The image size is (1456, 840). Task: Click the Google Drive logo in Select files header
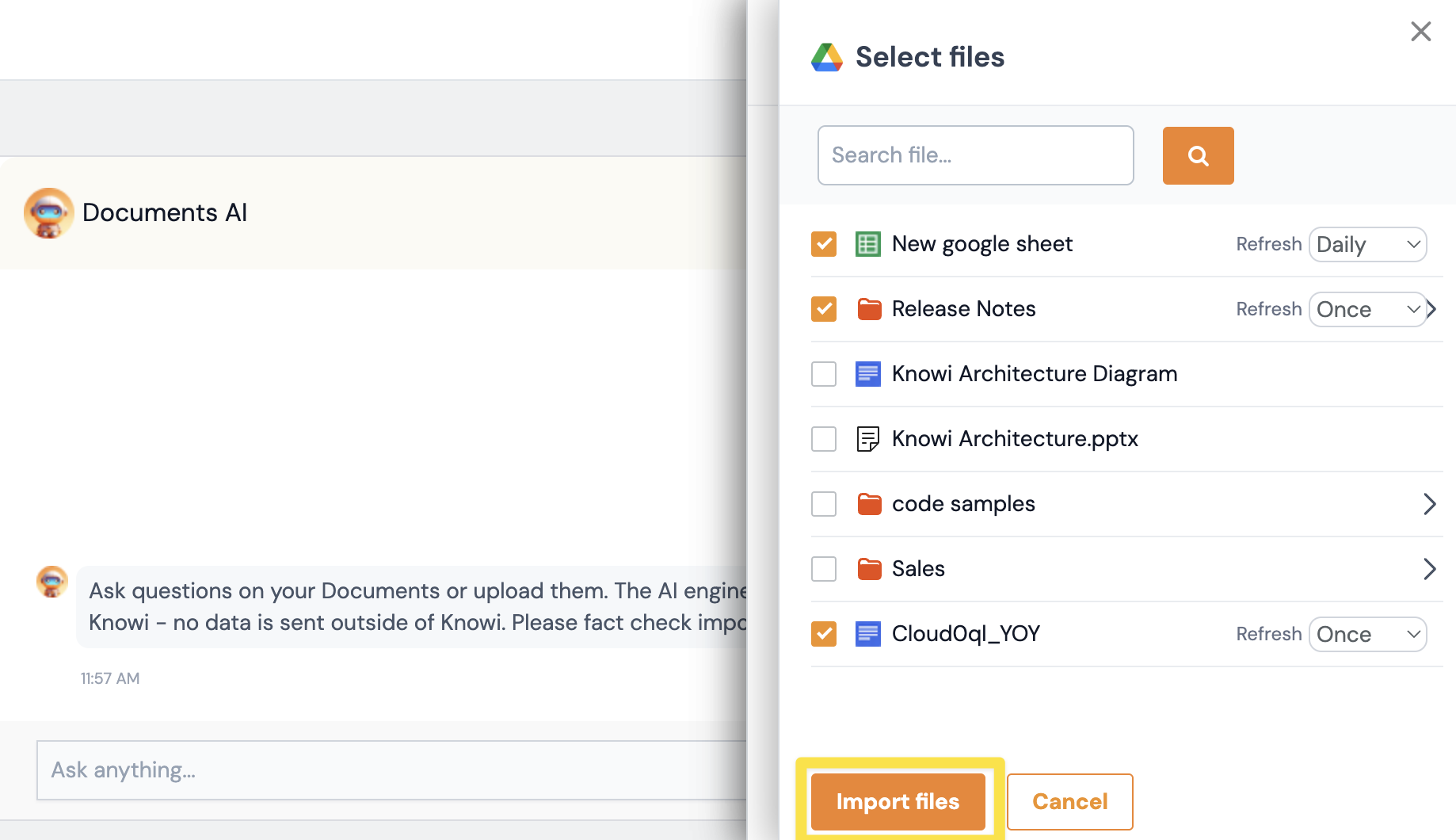click(827, 56)
